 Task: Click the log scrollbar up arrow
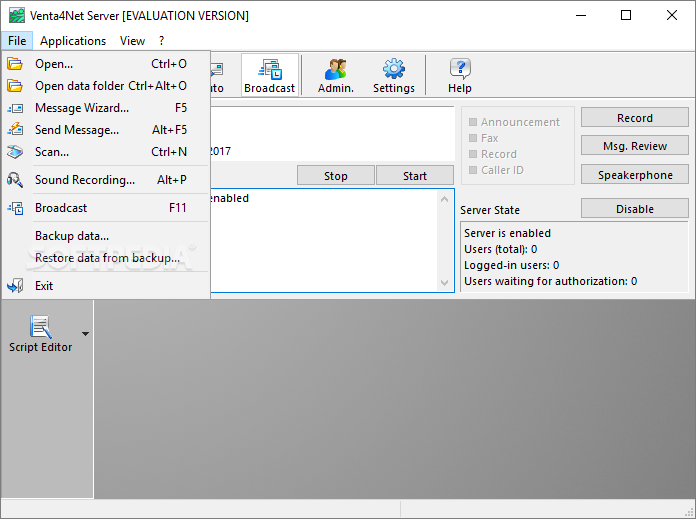[x=444, y=199]
